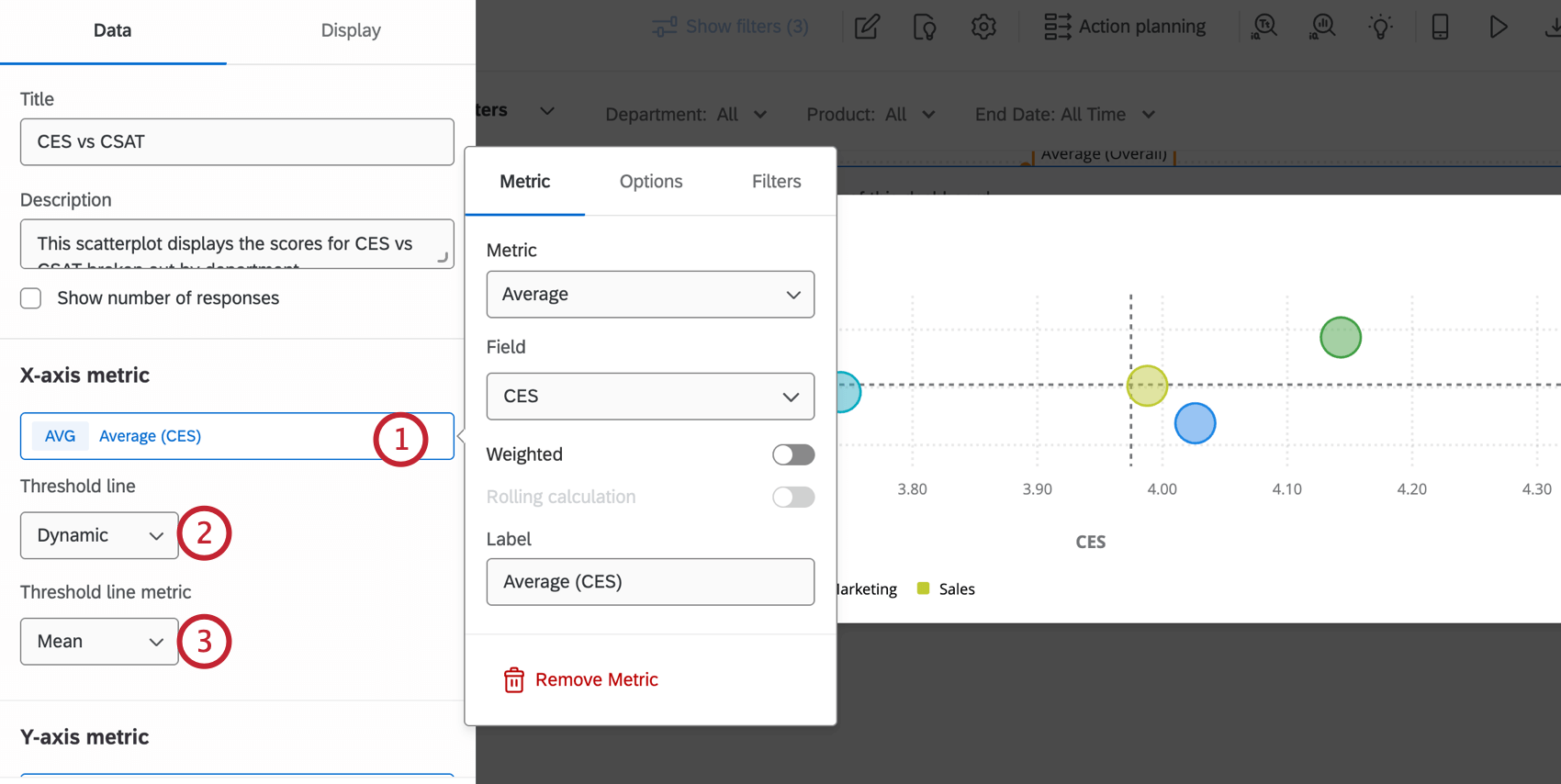The image size is (1561, 784).
Task: Click the Label input field
Action: tap(650, 582)
